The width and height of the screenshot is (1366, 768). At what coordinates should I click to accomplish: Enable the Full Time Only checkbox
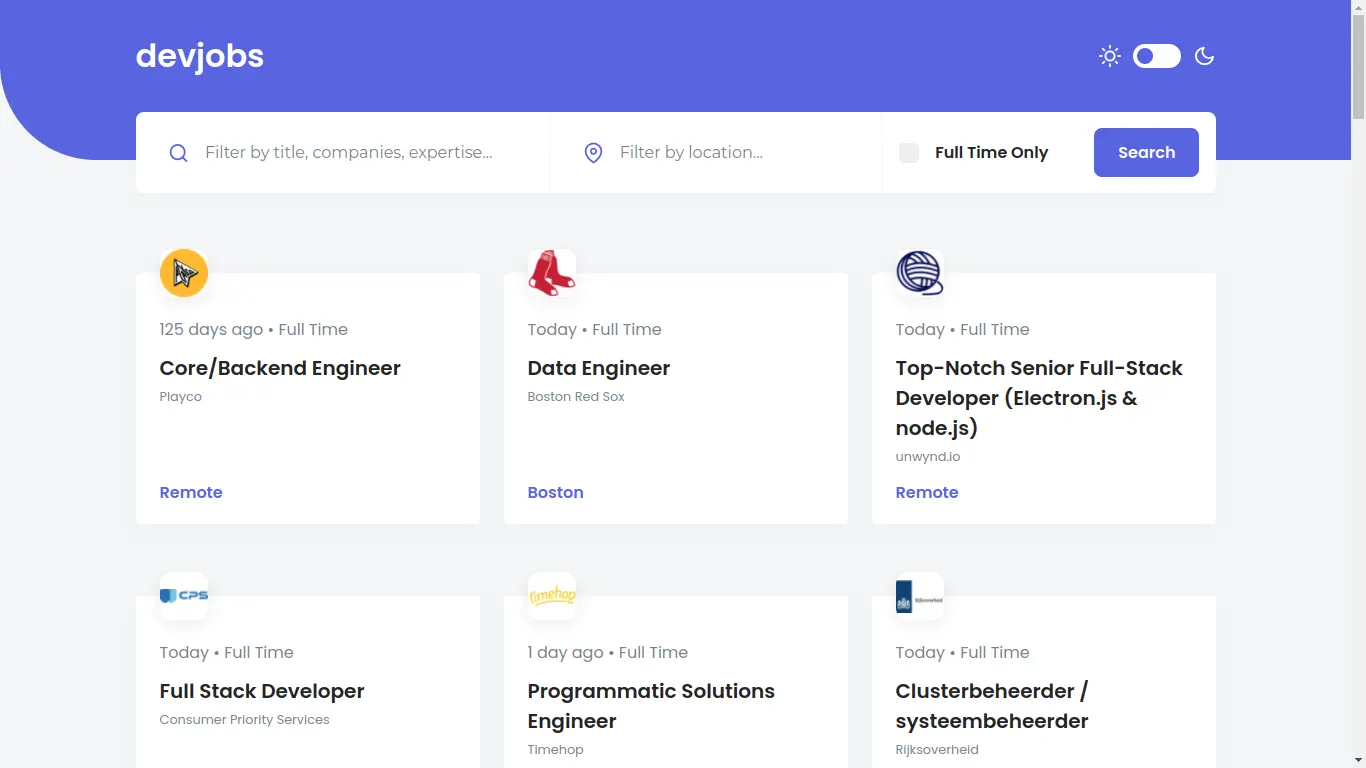908,152
